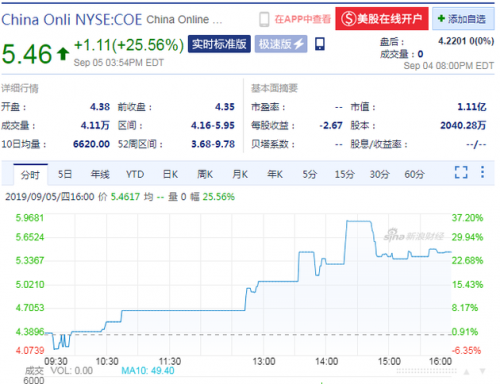Viewport: 500px width, 384px height.
Task: Click the 每股收益 value -2.67
Action: point(331,125)
